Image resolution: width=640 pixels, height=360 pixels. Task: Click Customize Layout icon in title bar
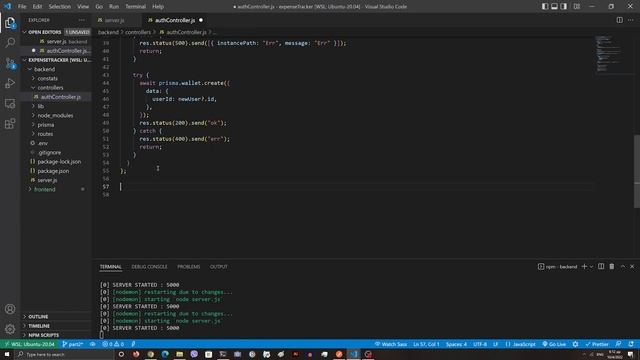[577, 7]
